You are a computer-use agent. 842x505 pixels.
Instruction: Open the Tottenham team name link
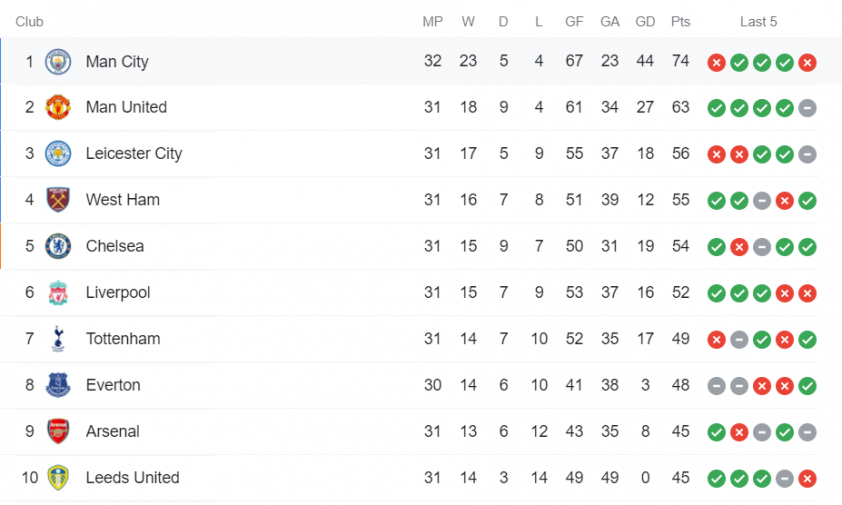[x=123, y=338]
